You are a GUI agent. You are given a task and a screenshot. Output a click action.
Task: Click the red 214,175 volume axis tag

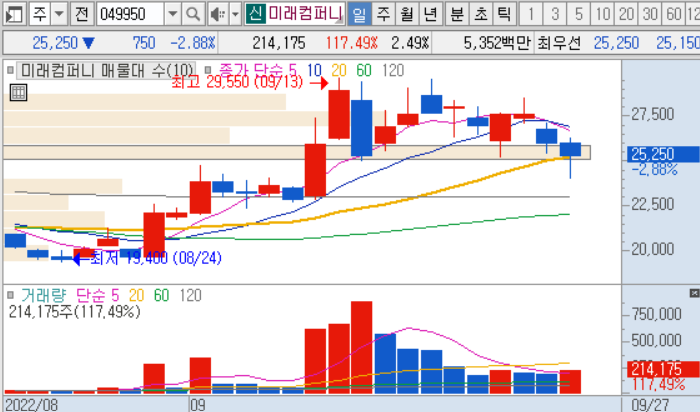click(x=663, y=369)
